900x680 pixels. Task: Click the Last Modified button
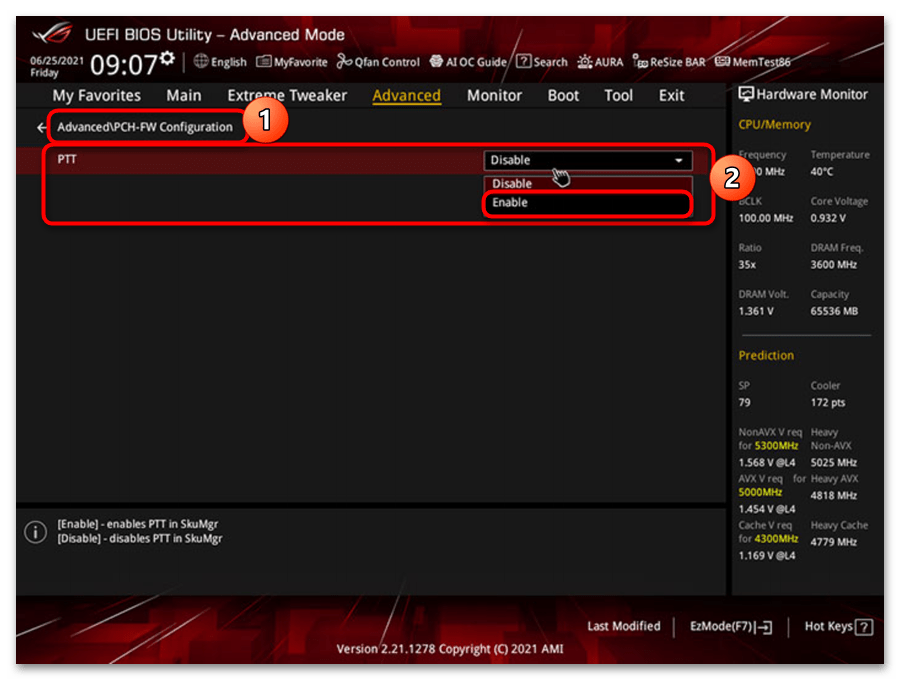623,626
